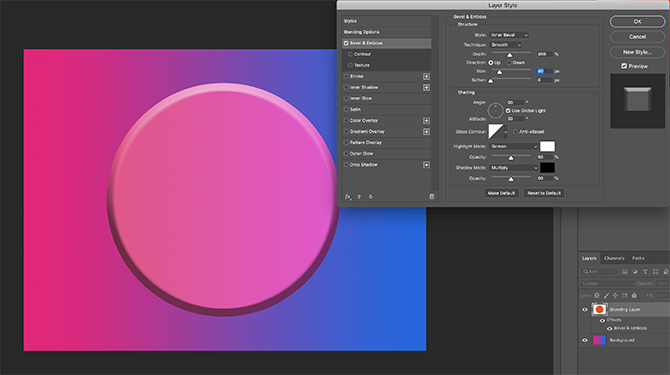Click the black Shadow color swatch
Image resolution: width=670 pixels, height=375 pixels.
pyautogui.click(x=547, y=168)
